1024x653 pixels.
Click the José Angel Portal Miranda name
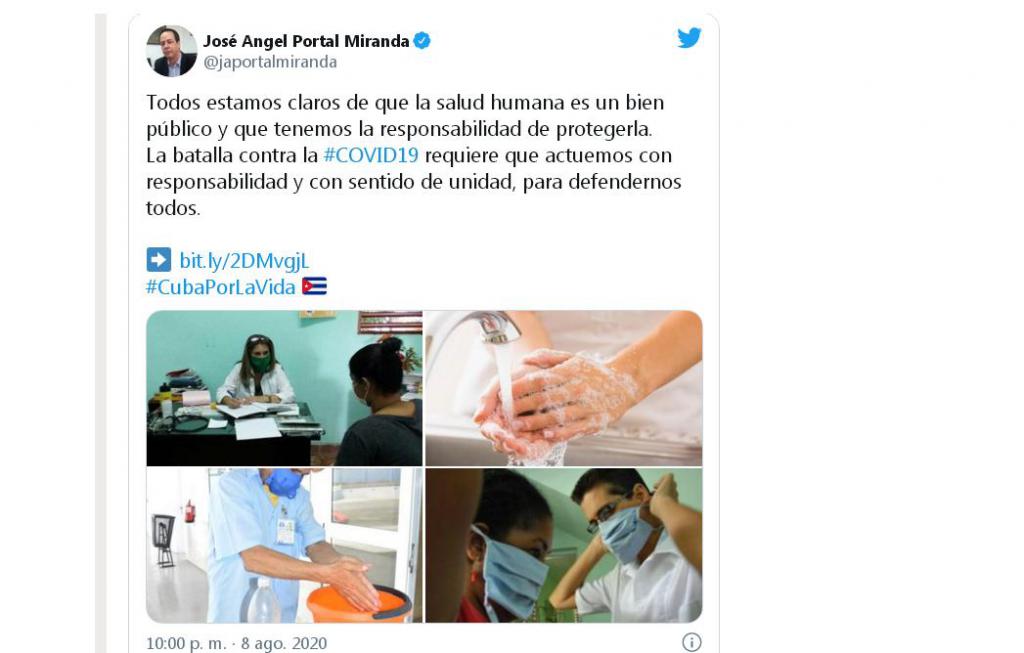tap(306, 41)
